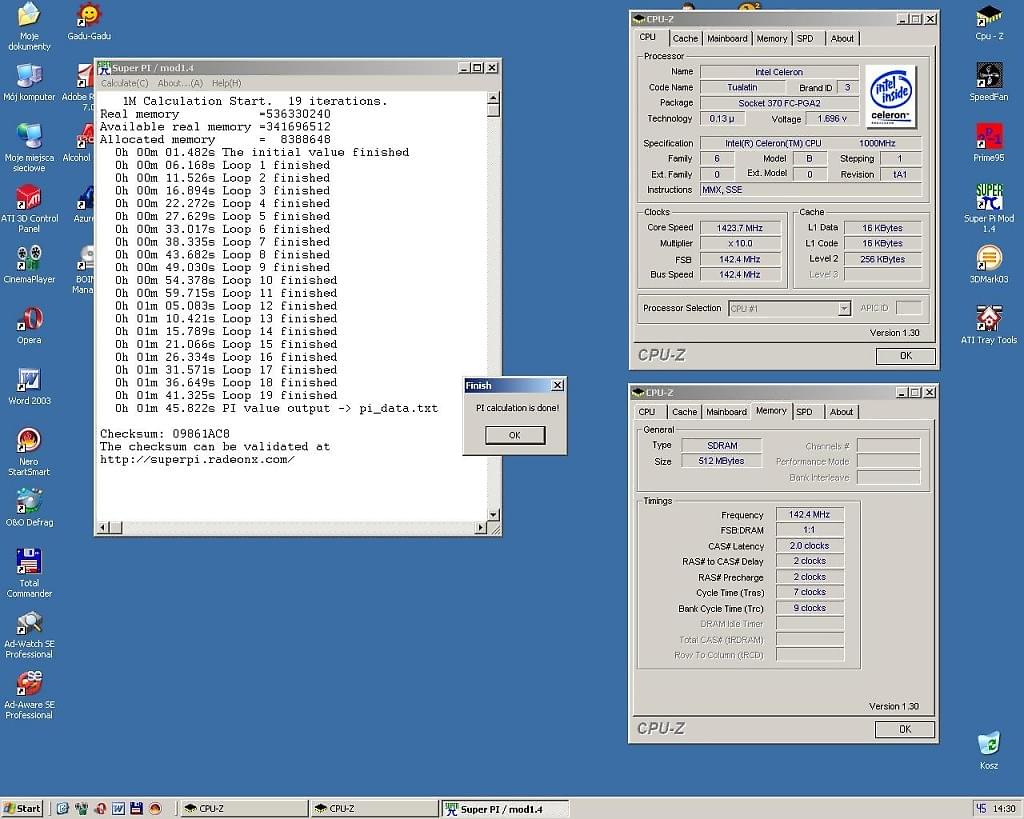
Task: Open Mój komputer desktop icon
Action: (x=29, y=82)
